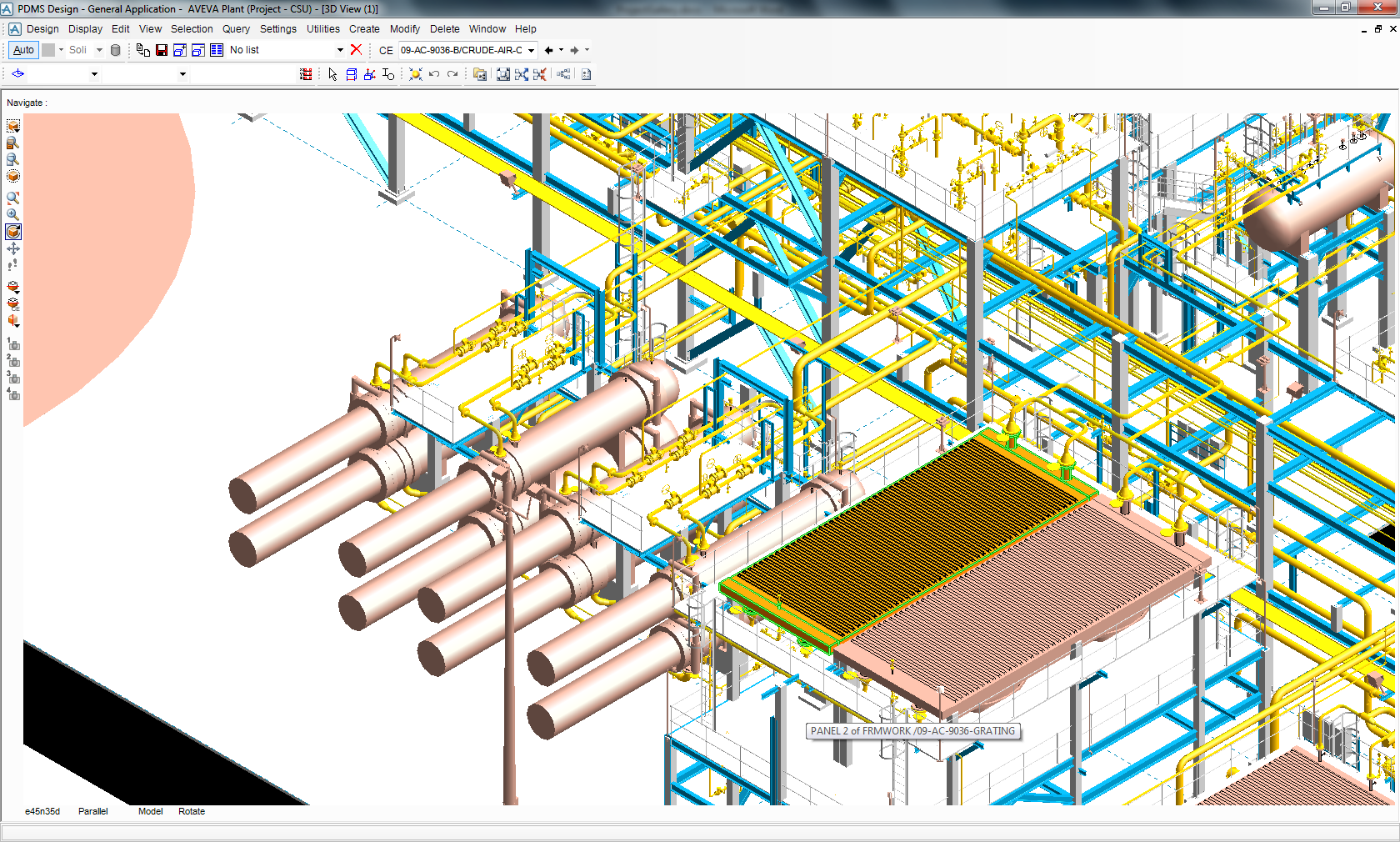Click the fit view to frame icon
The image size is (1400, 842).
coord(503,74)
